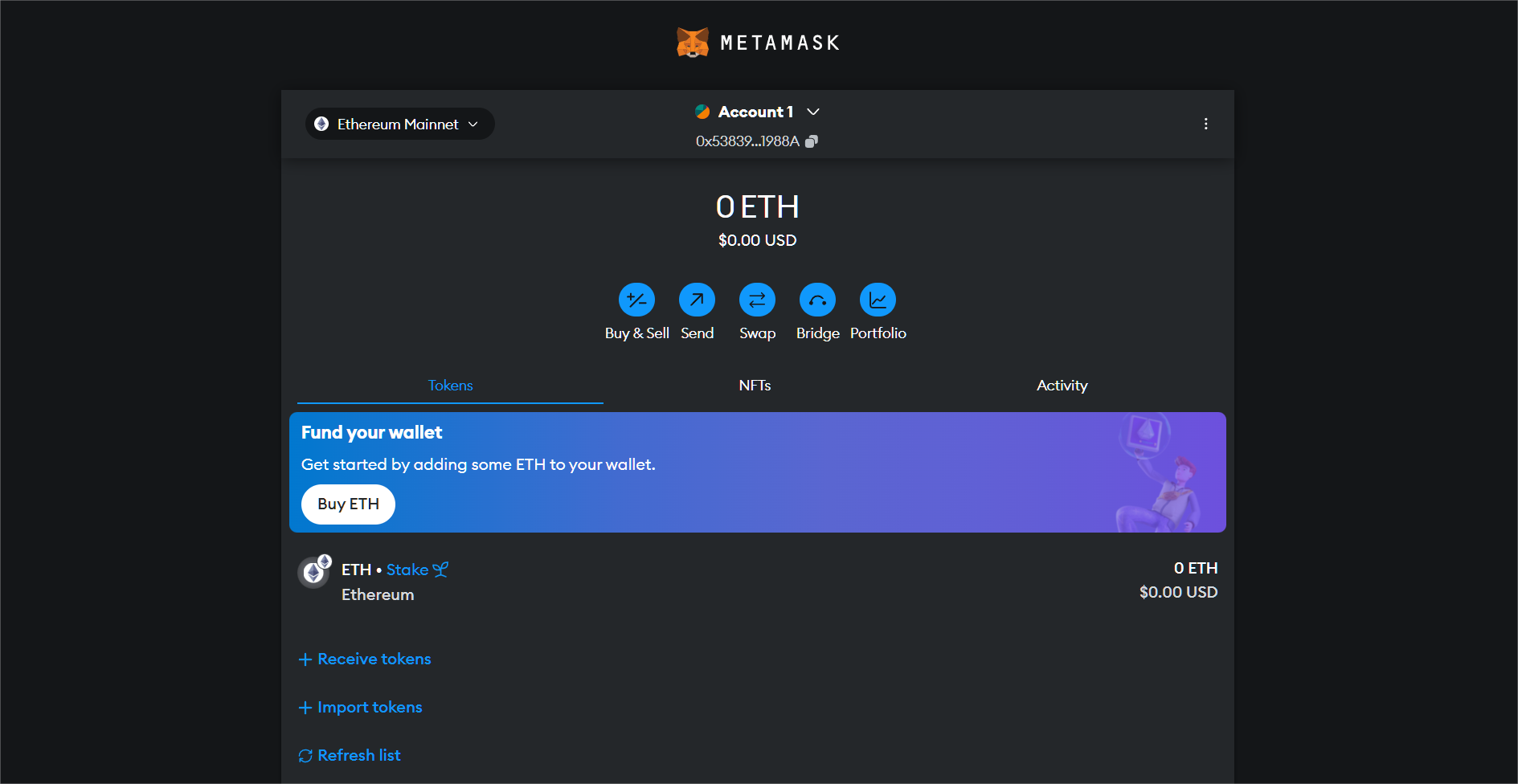Click the Account 1 name label
The height and width of the screenshot is (784, 1518).
[x=755, y=112]
